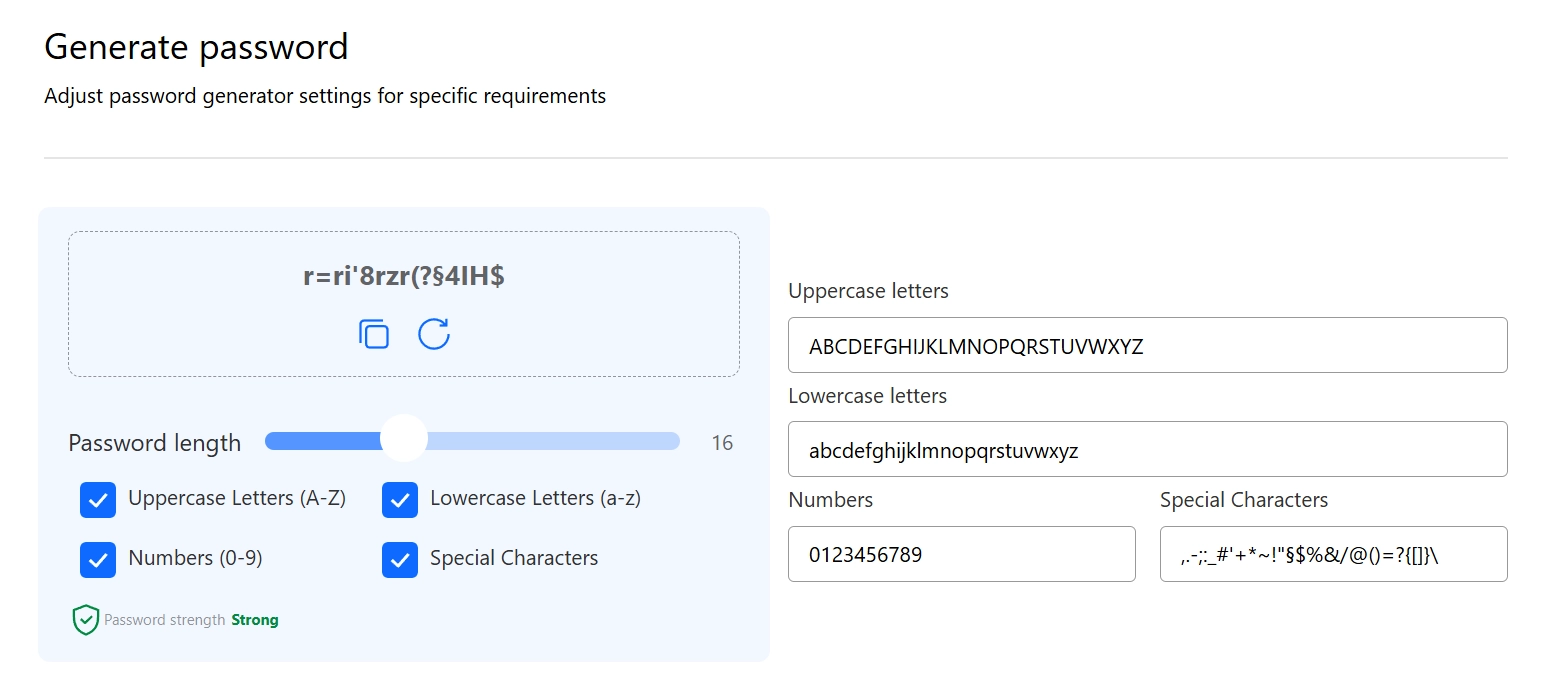The height and width of the screenshot is (699, 1545).
Task: Focus the Lowercase letters input field
Action: pos(1147,449)
